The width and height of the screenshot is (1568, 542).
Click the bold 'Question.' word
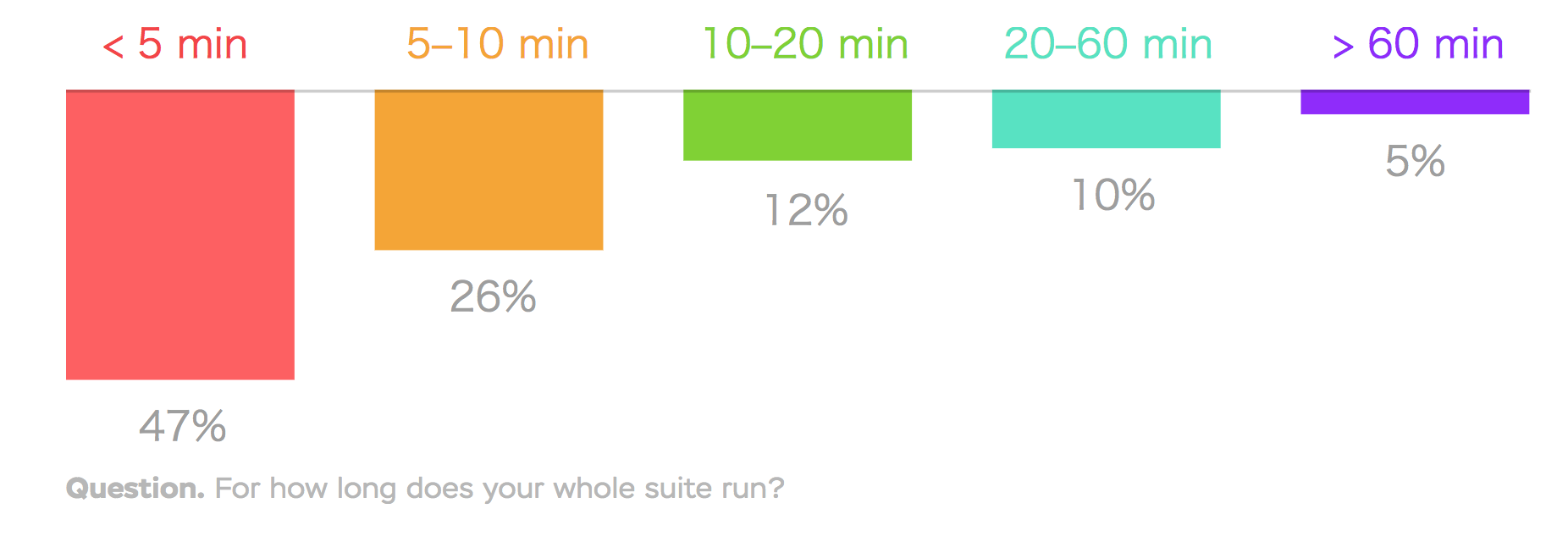[x=135, y=489]
